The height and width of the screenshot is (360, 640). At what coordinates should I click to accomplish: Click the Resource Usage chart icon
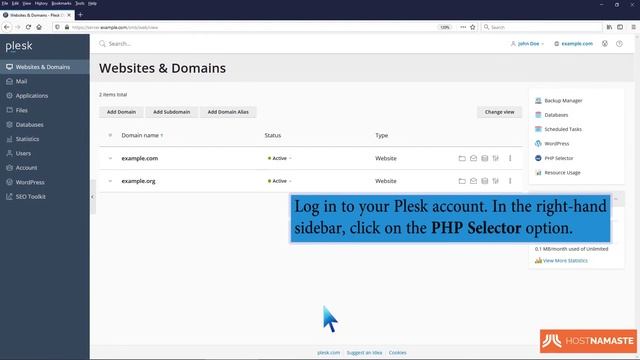coord(538,173)
